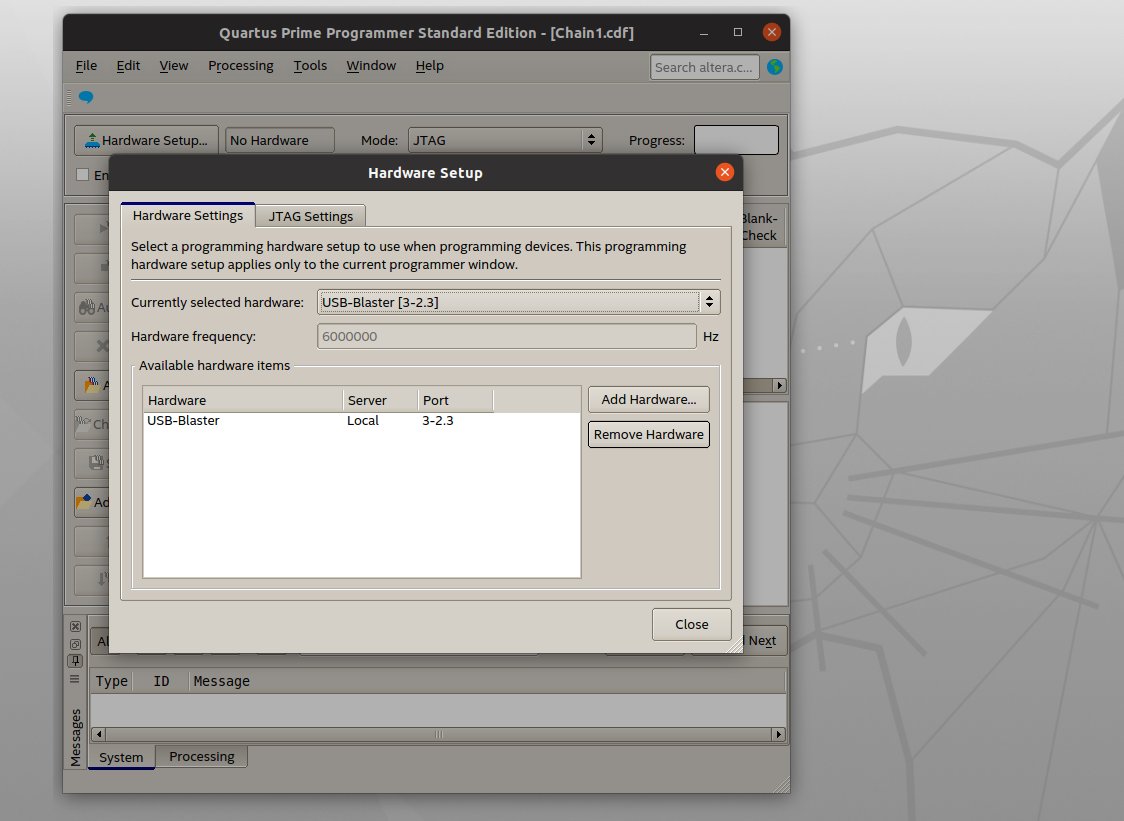The width and height of the screenshot is (1124, 821).
Task: Open the Messages panel options menu icon
Action: pyautogui.click(x=75, y=678)
